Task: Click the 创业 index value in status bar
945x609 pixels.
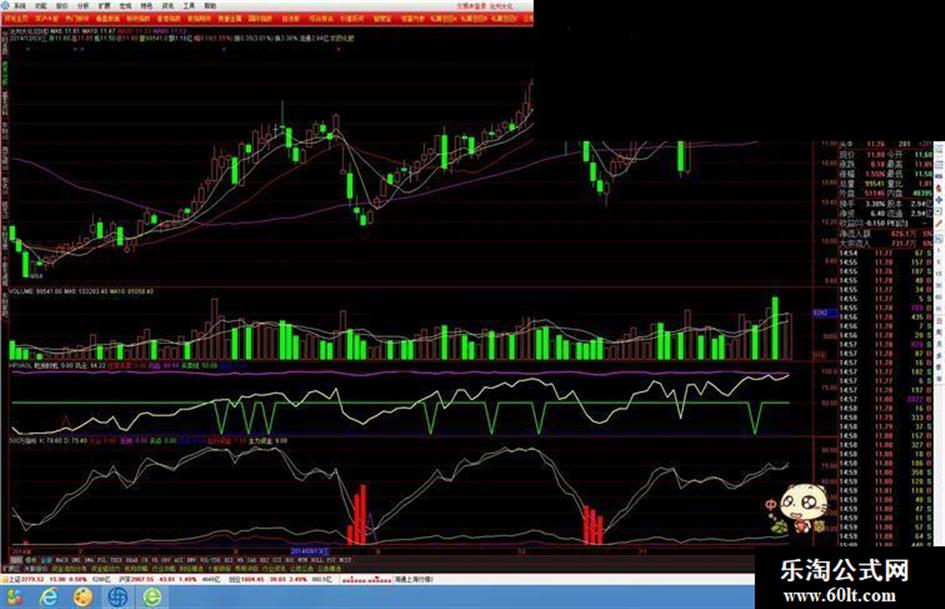Action: click(252, 579)
